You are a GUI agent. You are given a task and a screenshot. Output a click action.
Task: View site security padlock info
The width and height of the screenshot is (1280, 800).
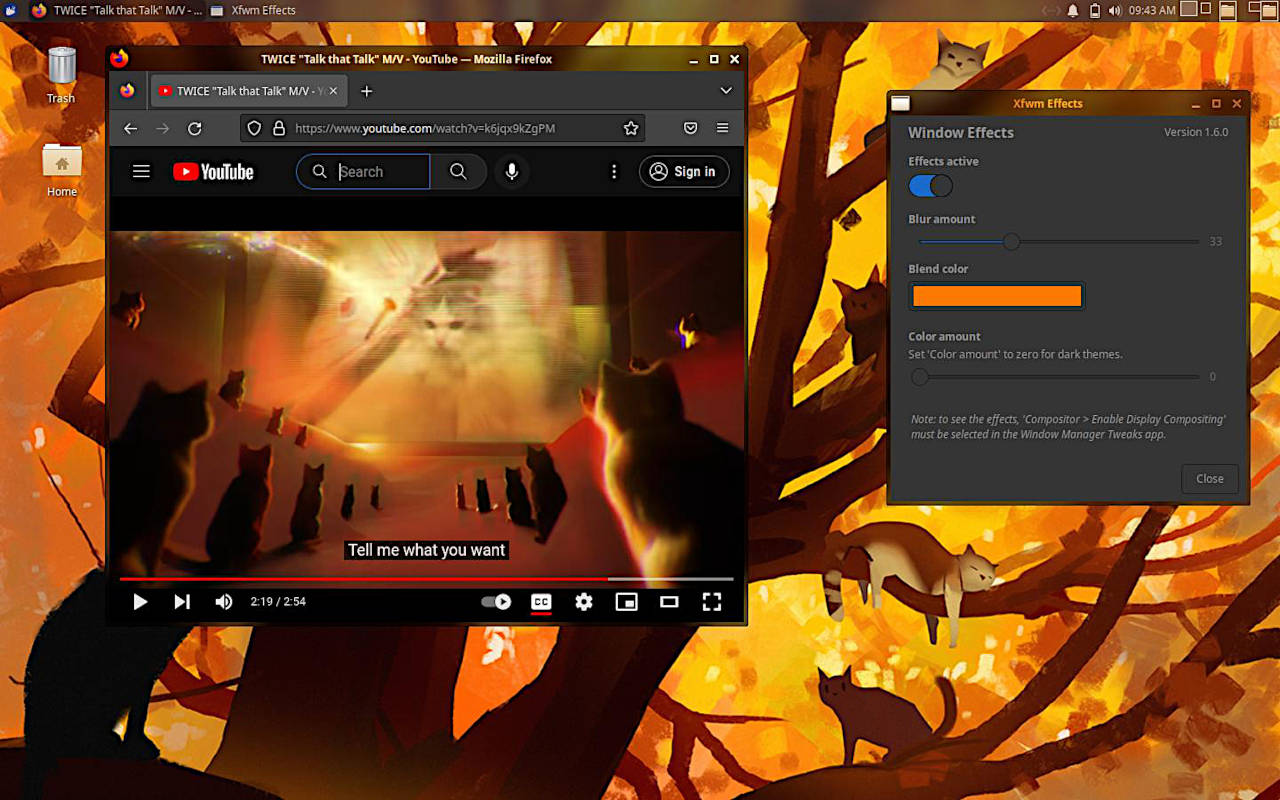click(x=279, y=128)
